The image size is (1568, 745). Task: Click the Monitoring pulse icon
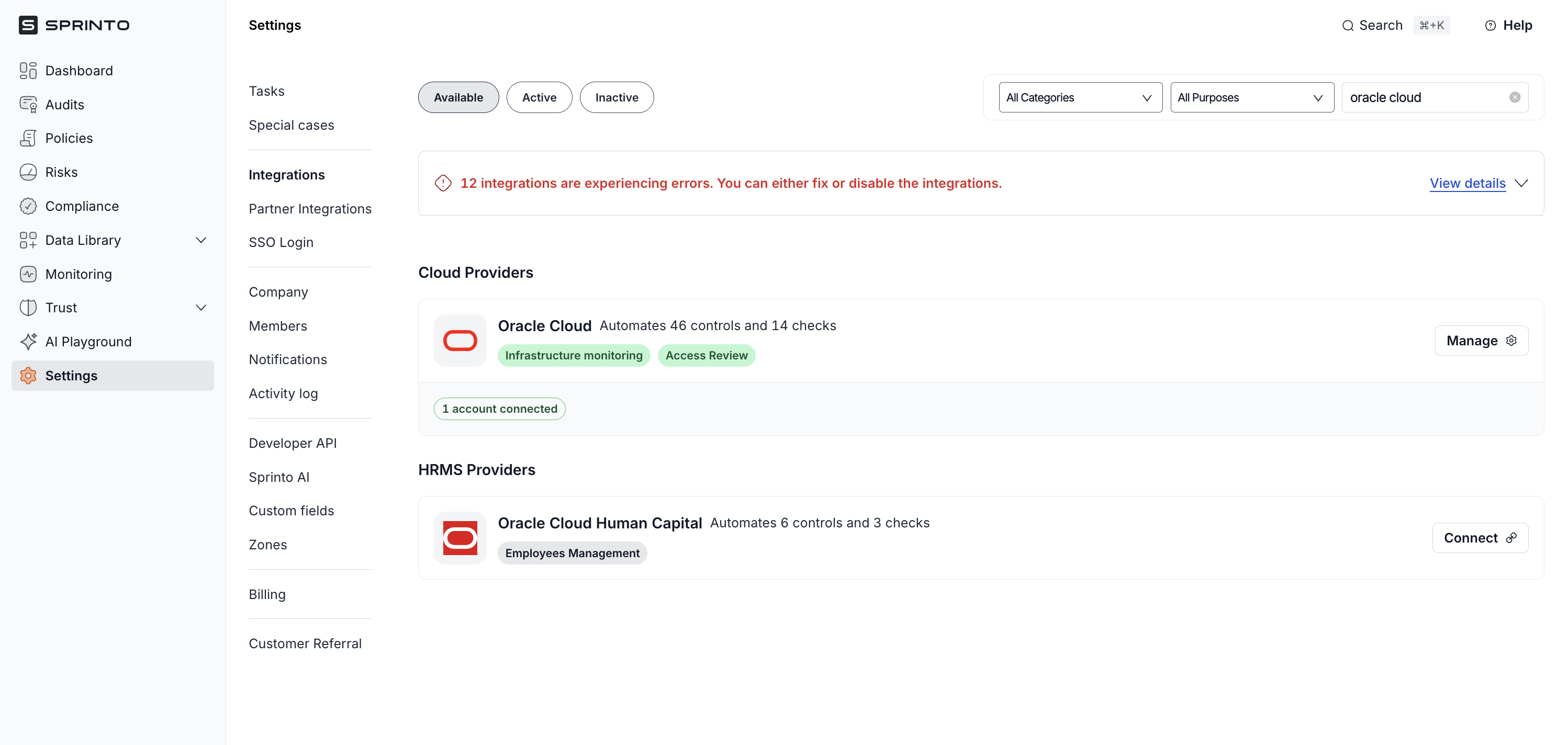pyautogui.click(x=28, y=274)
